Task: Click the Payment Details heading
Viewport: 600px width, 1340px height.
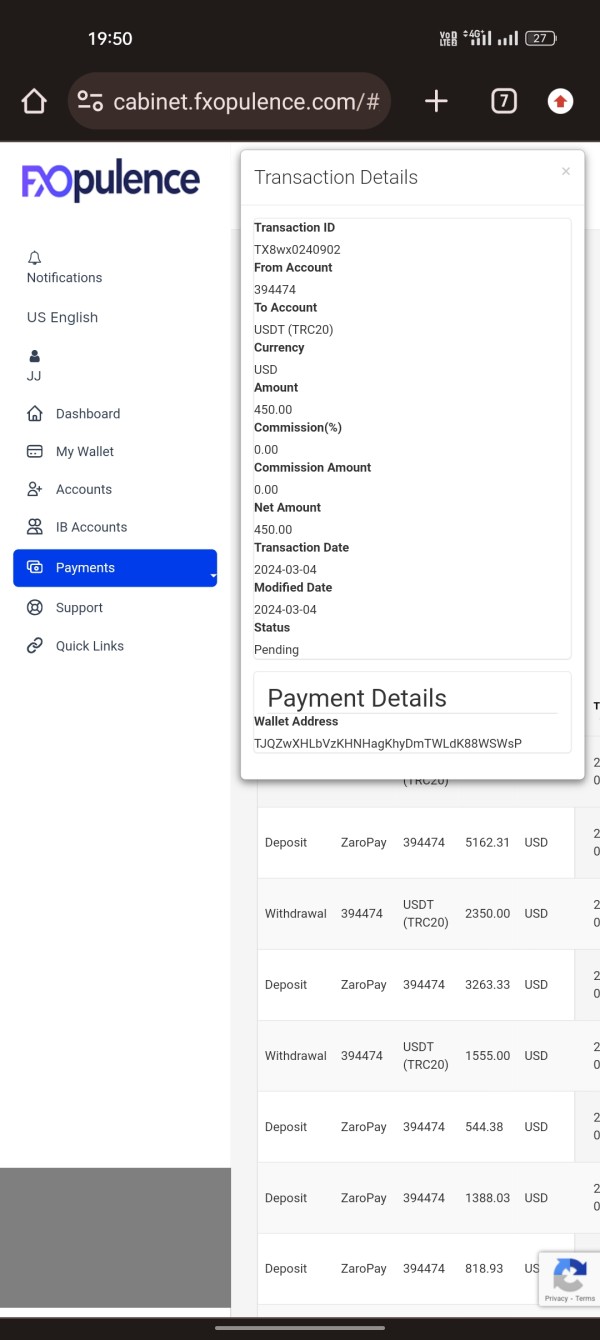Action: (x=357, y=698)
